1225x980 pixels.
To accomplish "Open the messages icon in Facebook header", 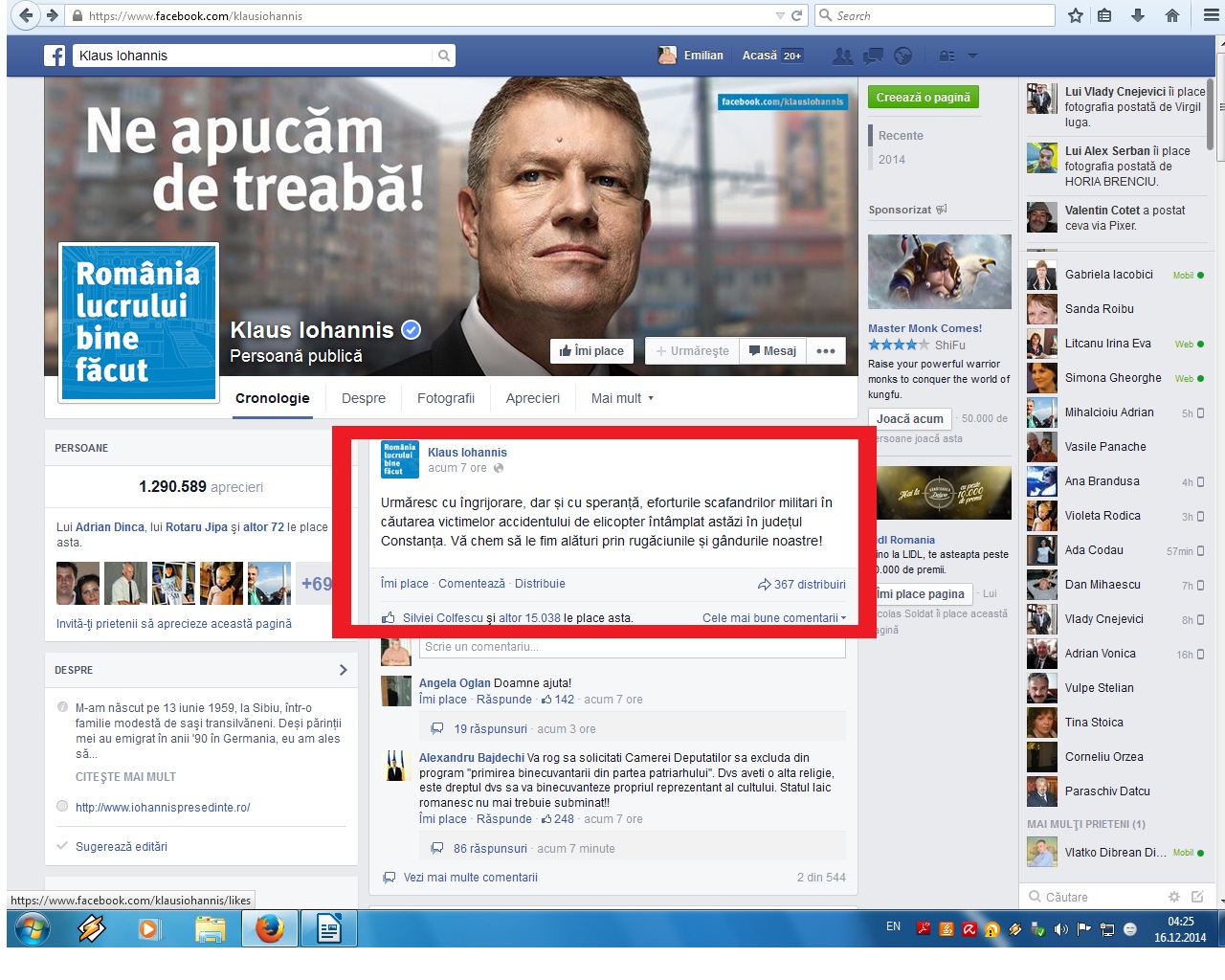I will click(x=873, y=56).
